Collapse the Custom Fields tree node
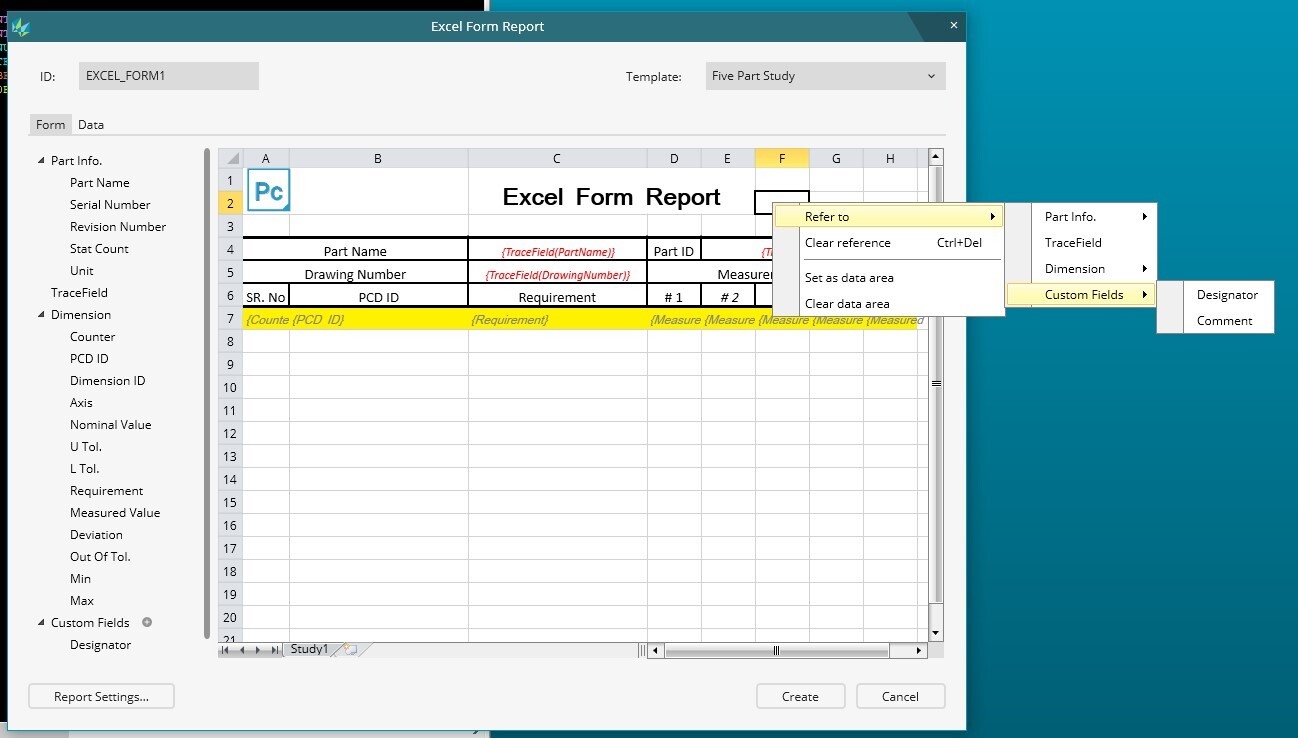The image size is (1298, 738). pos(41,623)
